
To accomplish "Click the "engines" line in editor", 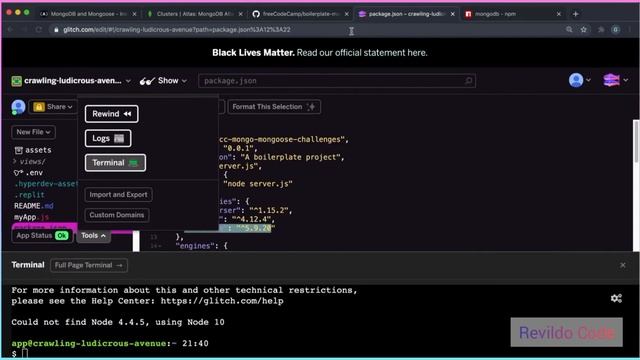I will click(x=201, y=246).
